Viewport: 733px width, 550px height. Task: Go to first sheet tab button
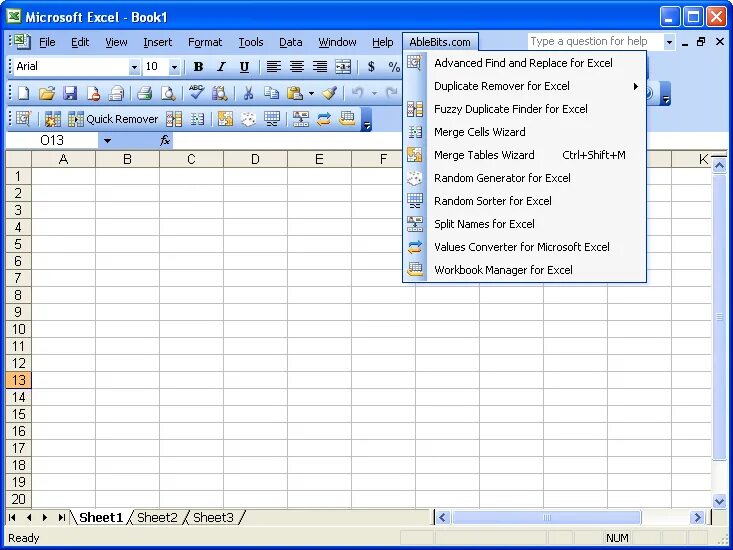[13, 517]
